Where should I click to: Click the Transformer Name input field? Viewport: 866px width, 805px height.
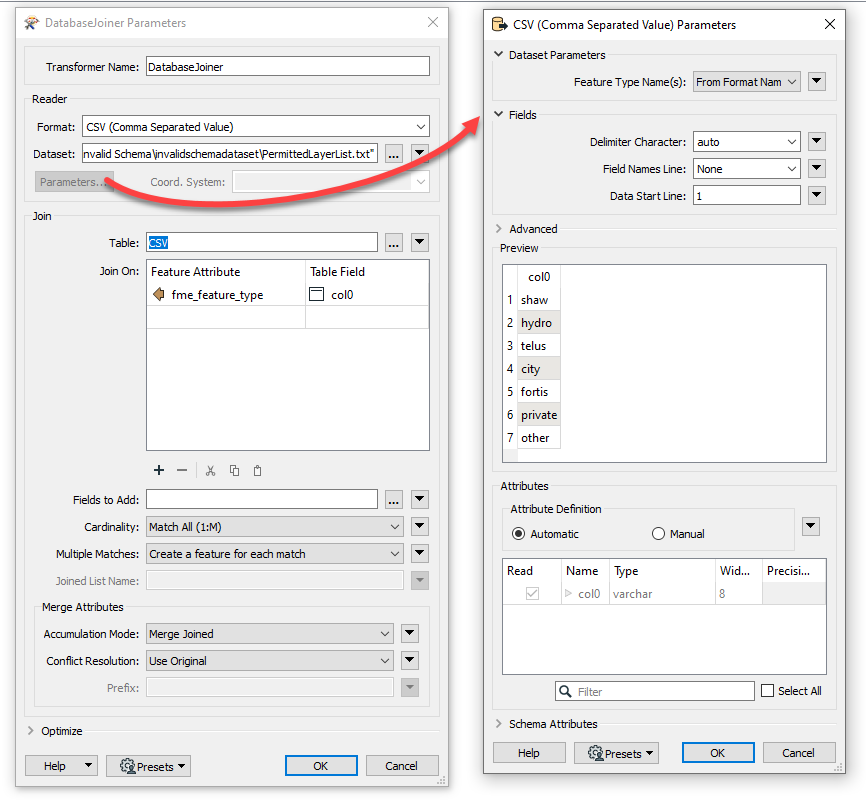coord(290,66)
